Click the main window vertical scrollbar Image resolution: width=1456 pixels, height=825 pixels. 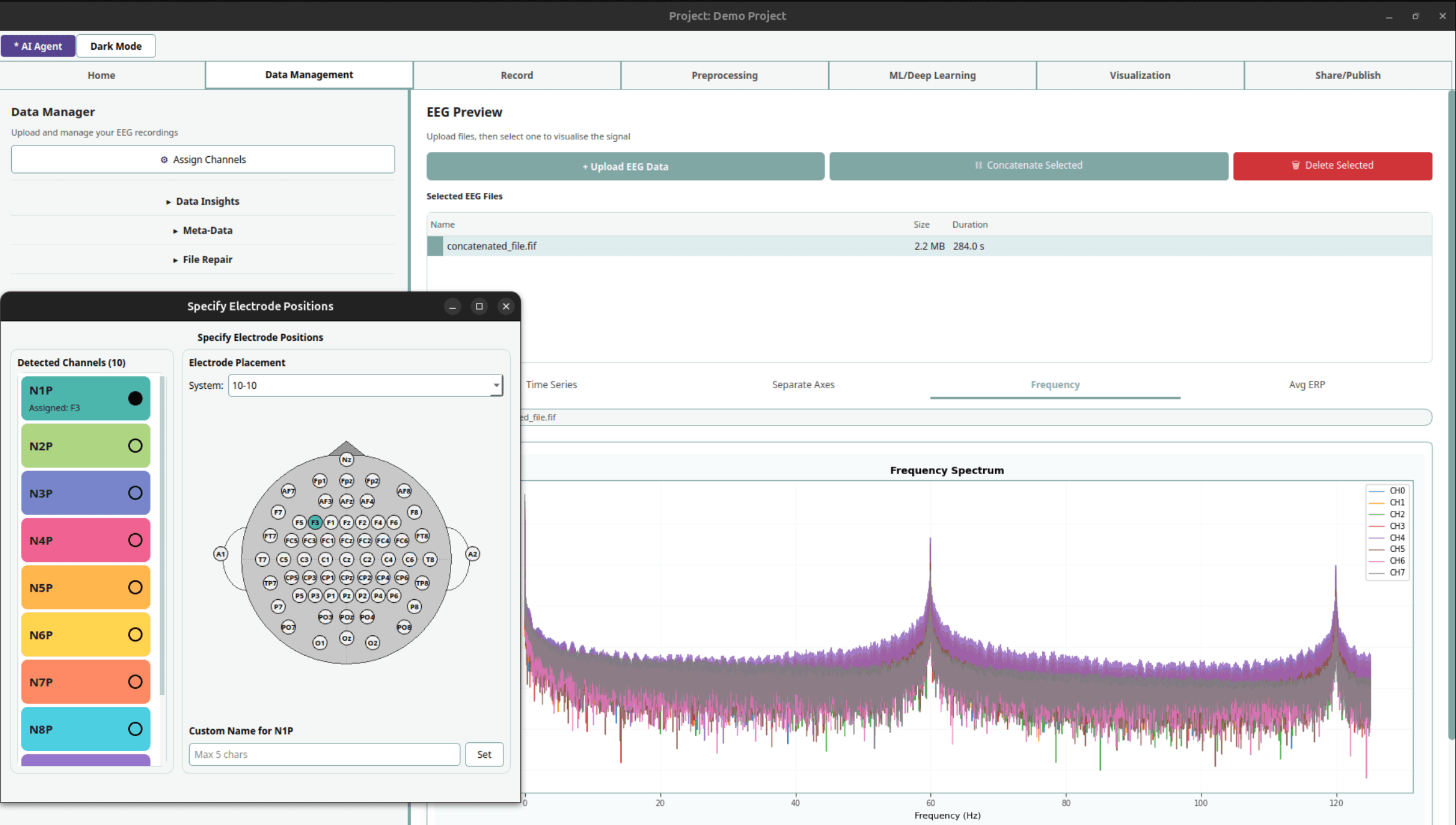pyautogui.click(x=1452, y=416)
